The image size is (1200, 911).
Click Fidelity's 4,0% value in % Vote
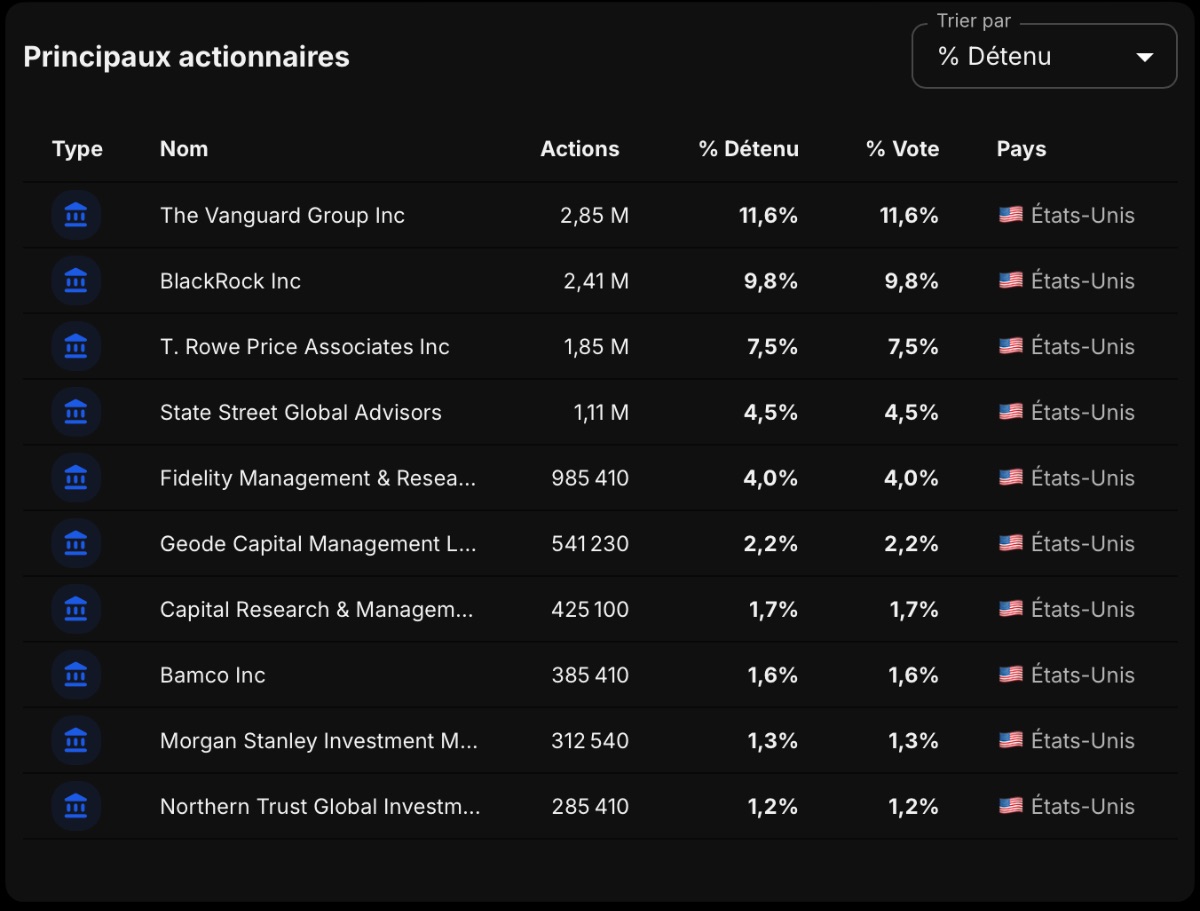pyautogui.click(x=912, y=478)
